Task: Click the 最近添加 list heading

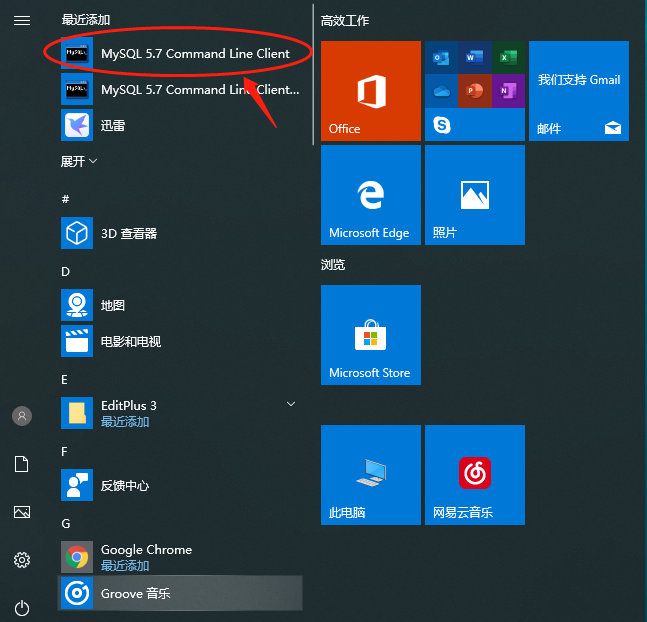Action: [x=85, y=20]
